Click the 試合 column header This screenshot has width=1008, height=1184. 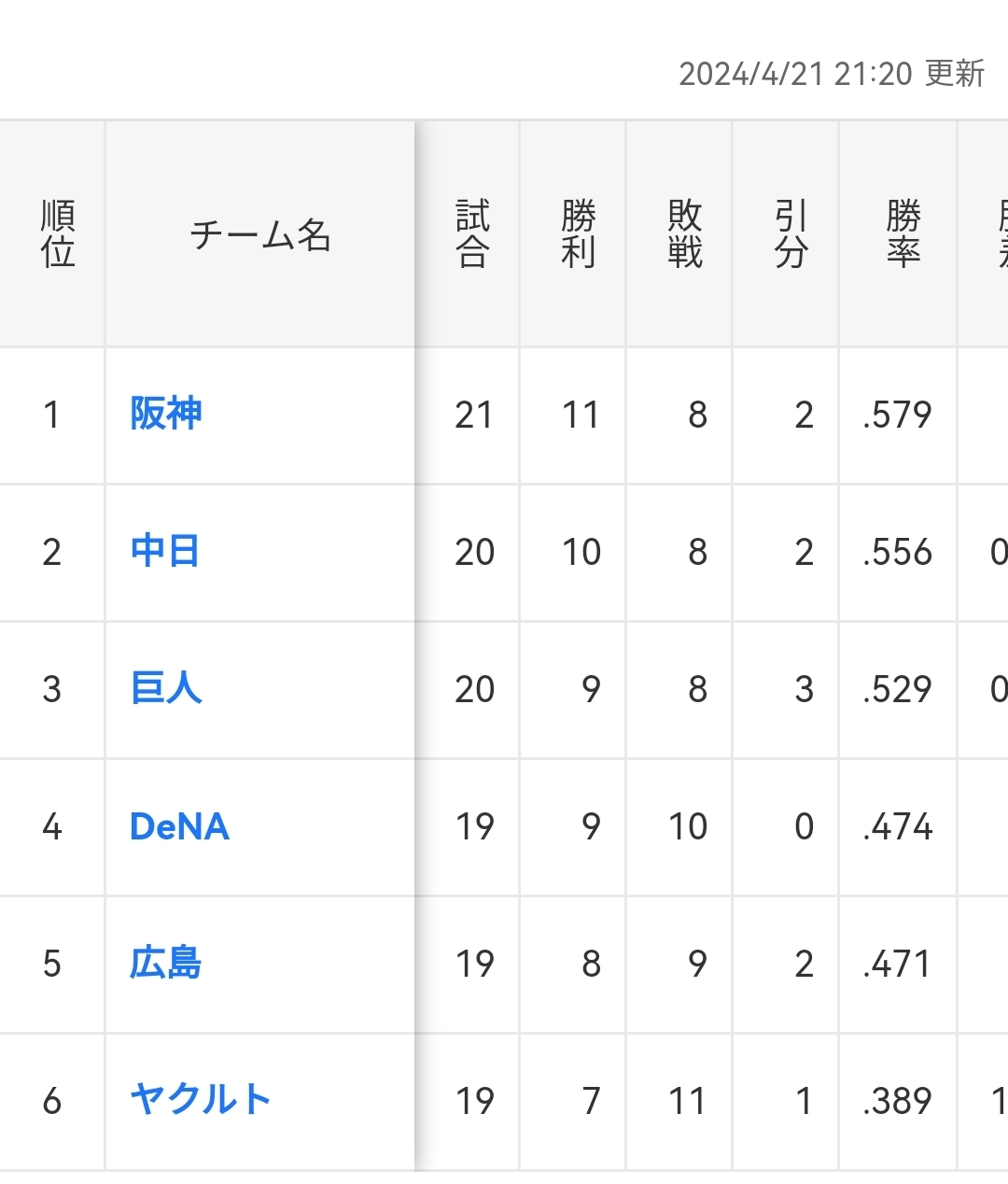(x=472, y=234)
